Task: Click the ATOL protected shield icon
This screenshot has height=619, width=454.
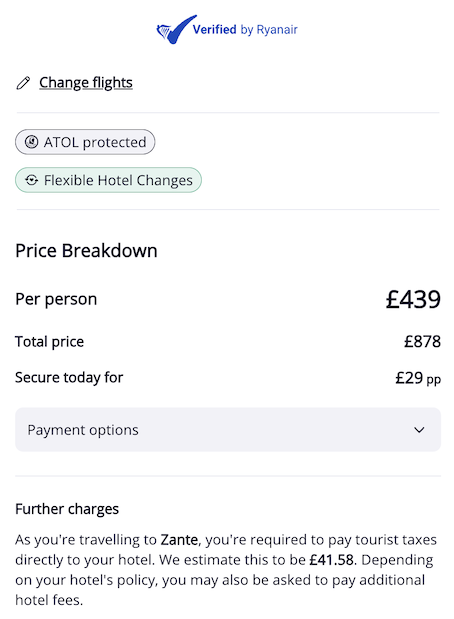Action: pyautogui.click(x=32, y=142)
